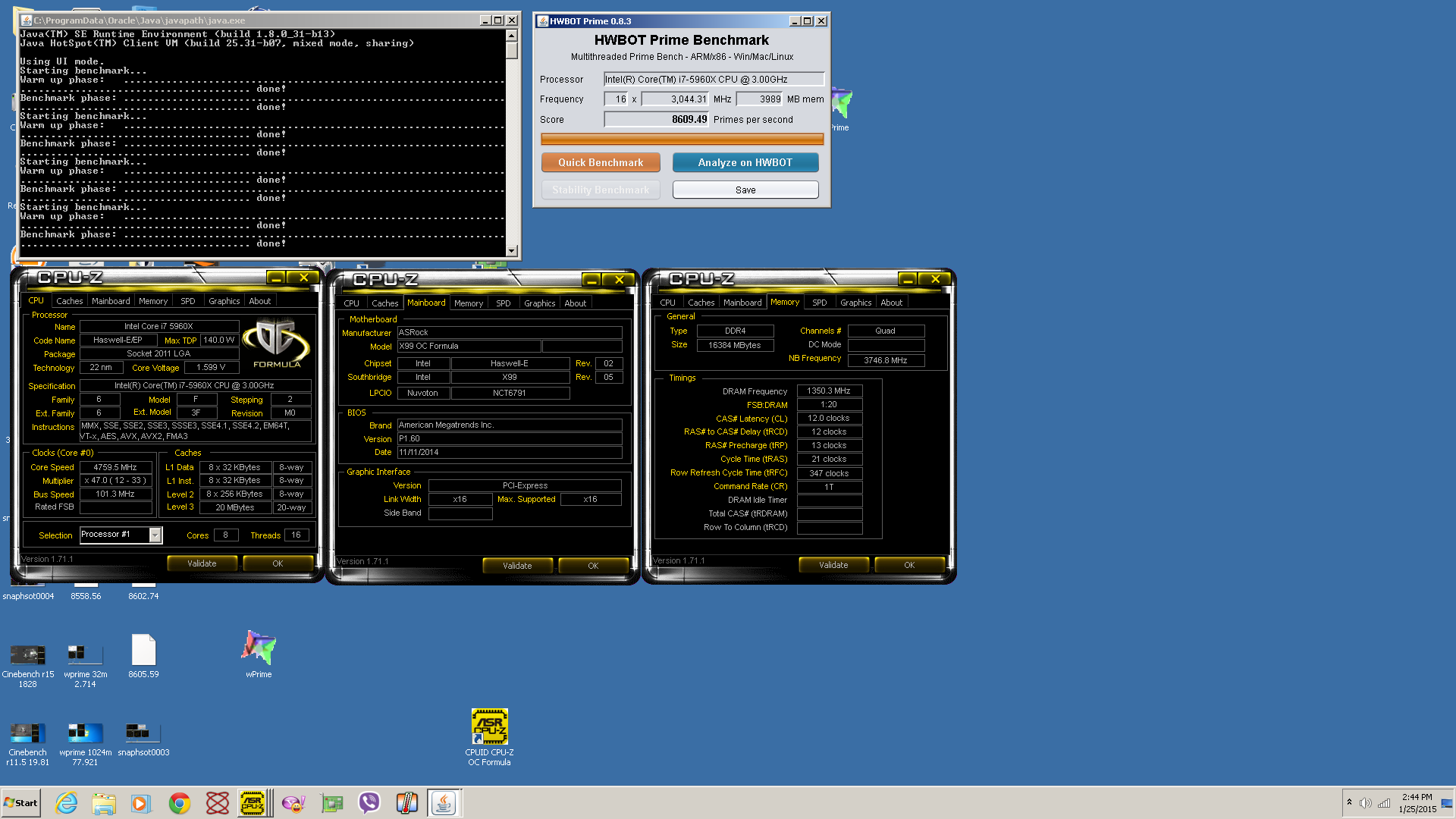
Task: Click the scroll-down arrow in Java console
Action: click(511, 250)
